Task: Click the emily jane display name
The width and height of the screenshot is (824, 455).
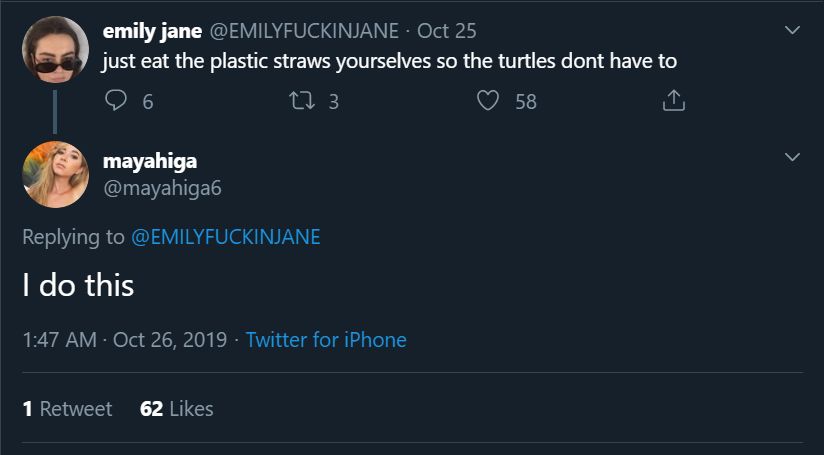Action: point(152,31)
